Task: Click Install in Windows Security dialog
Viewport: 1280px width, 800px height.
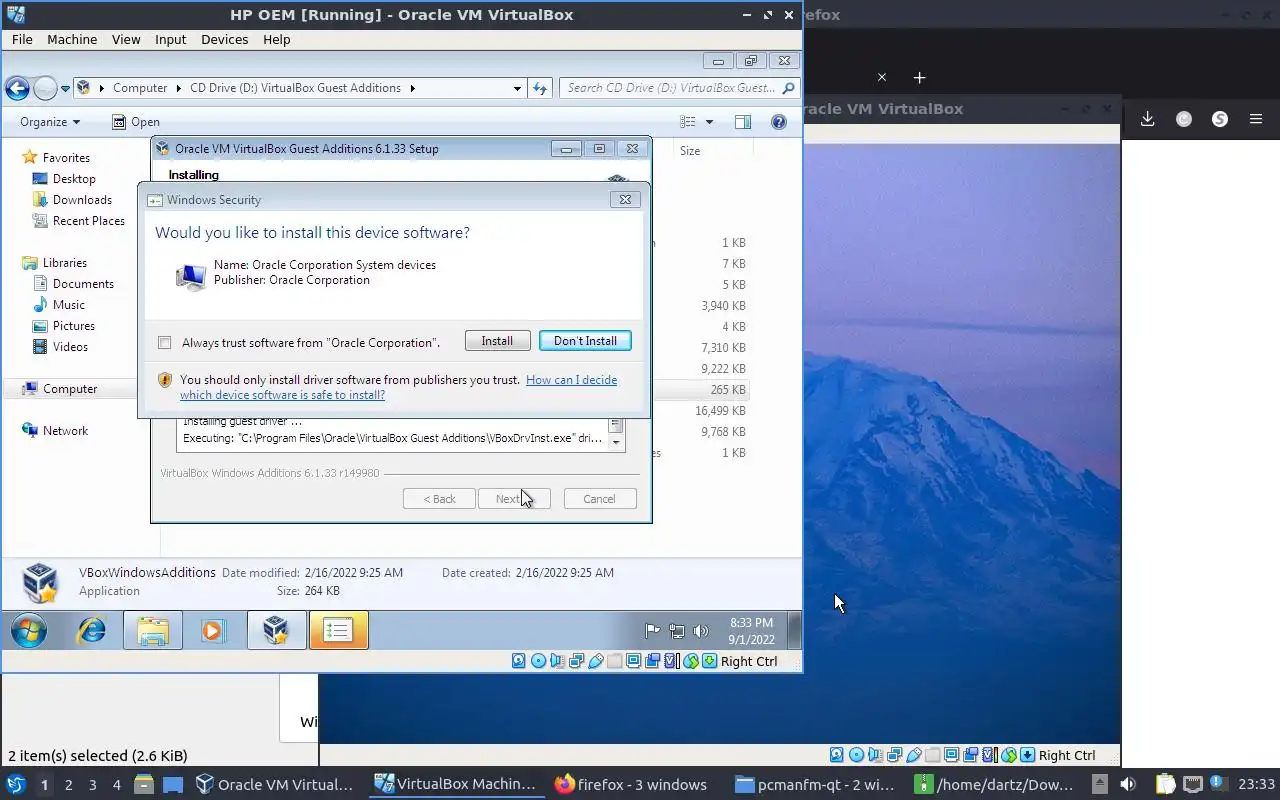Action: pyautogui.click(x=497, y=341)
